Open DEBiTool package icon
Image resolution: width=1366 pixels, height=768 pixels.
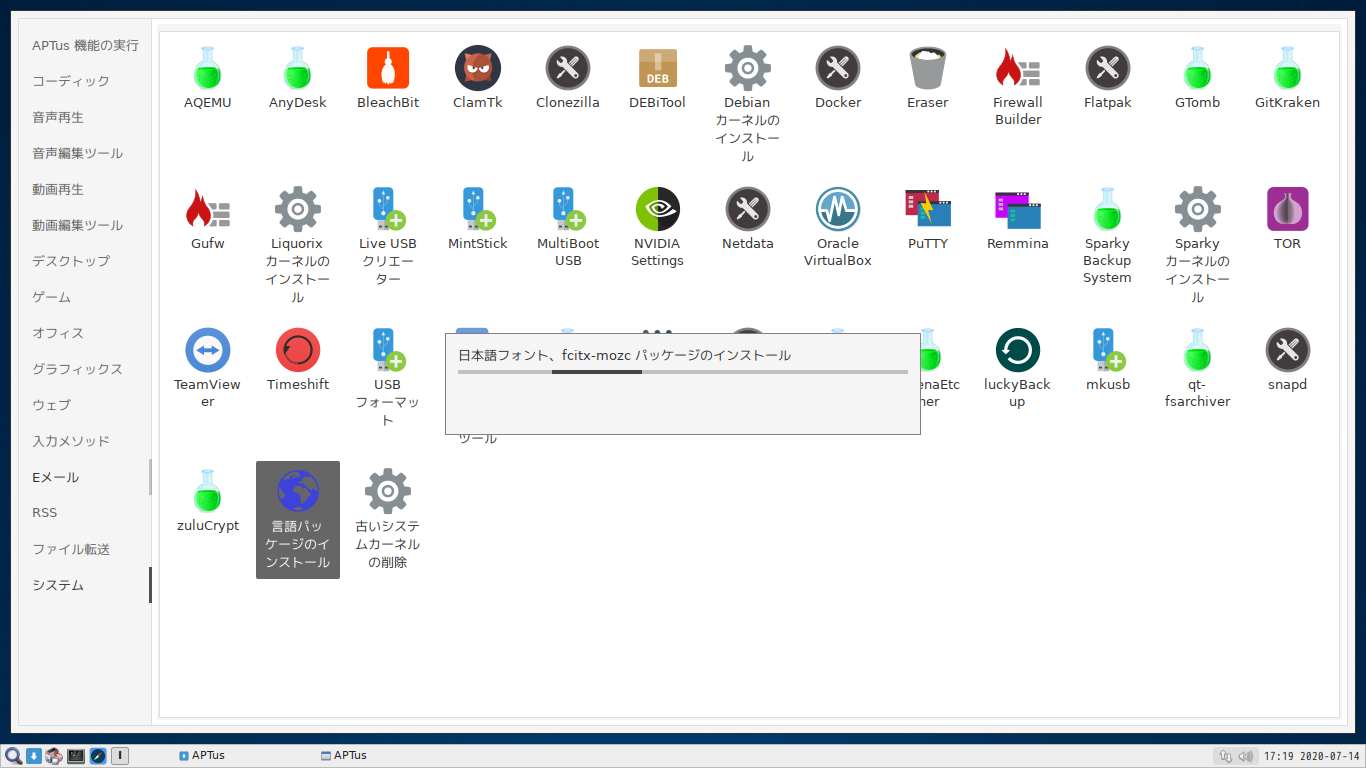(x=658, y=68)
